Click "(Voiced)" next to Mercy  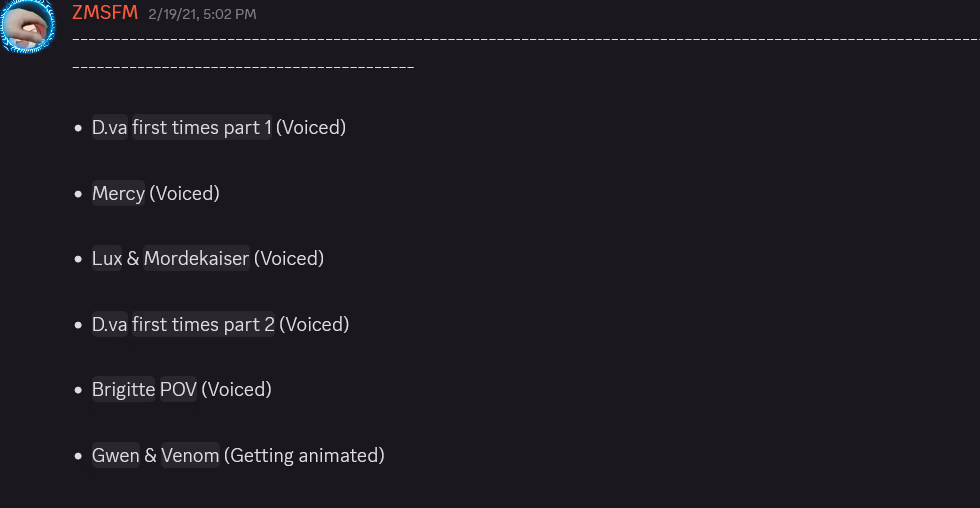184,193
